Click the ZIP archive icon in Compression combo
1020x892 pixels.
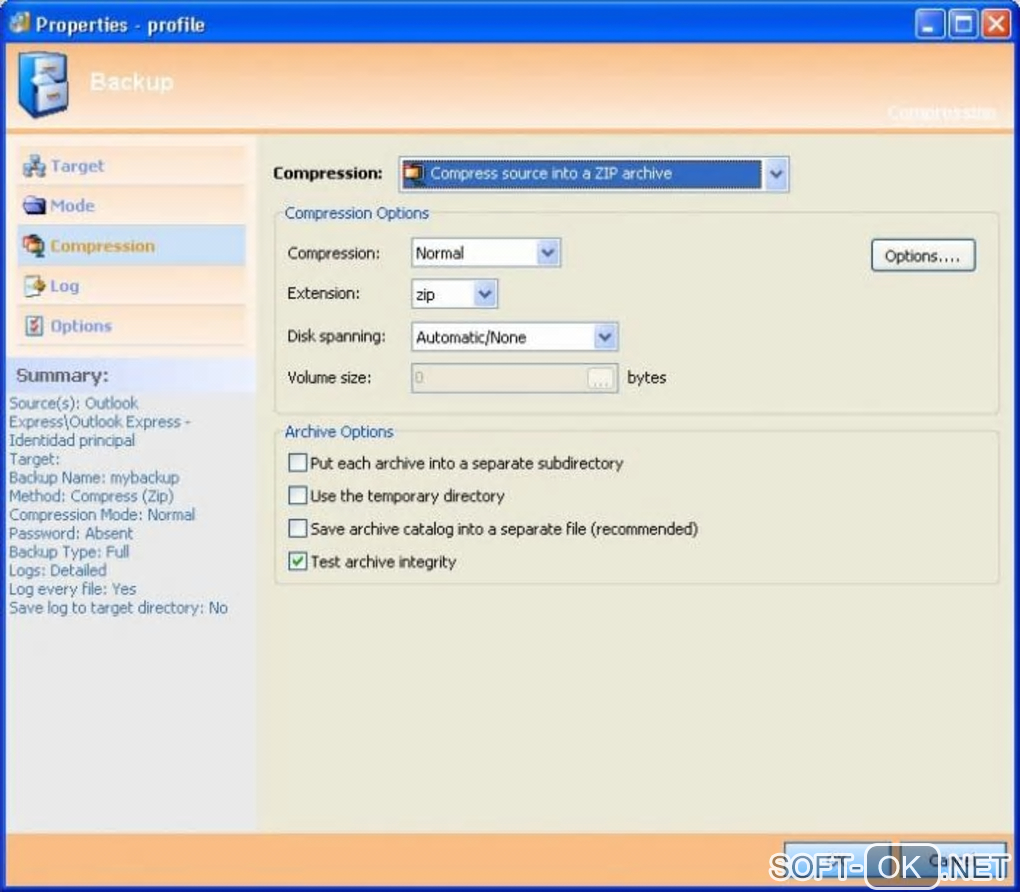click(414, 174)
